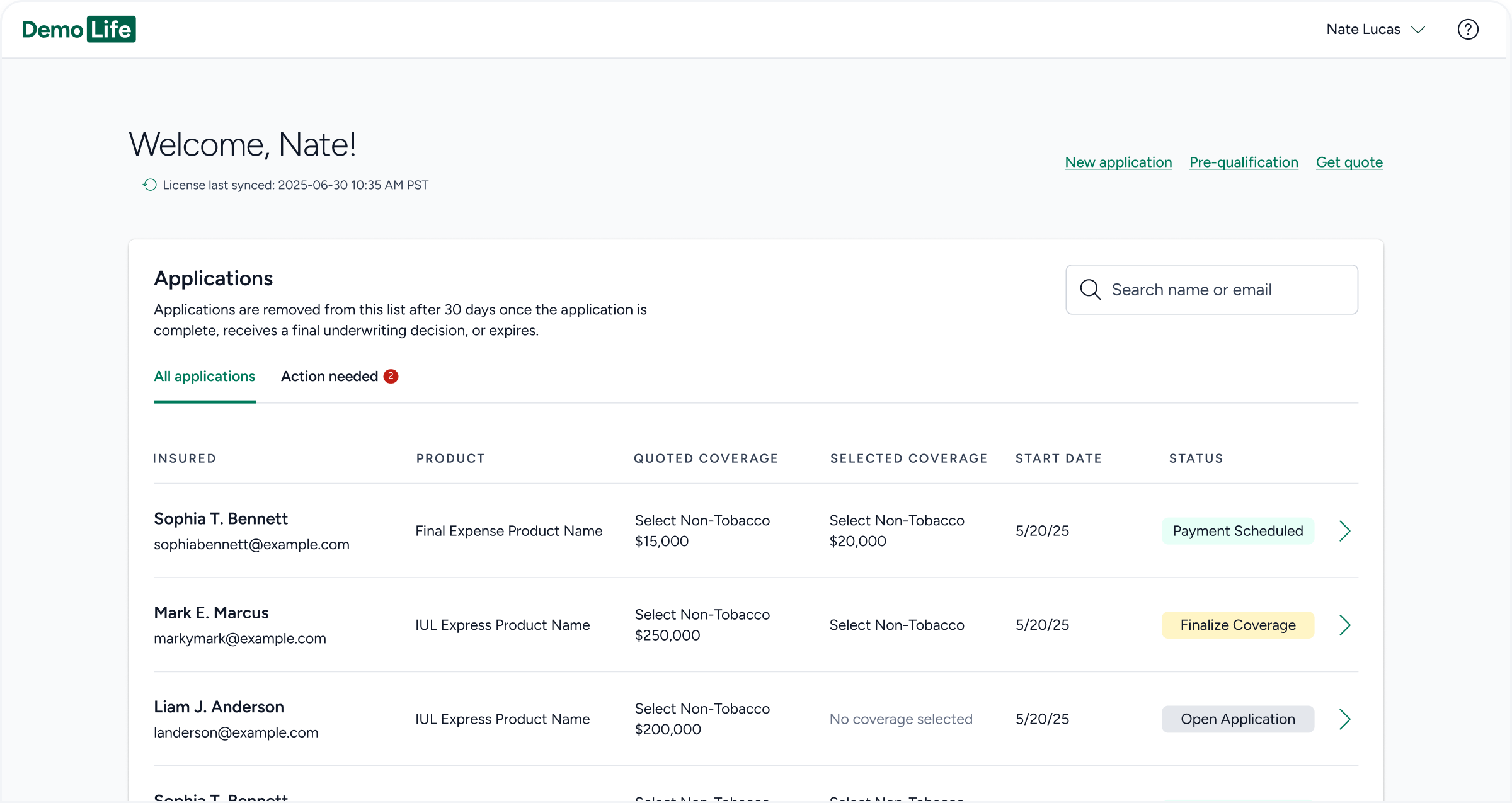Click the New application link
Screen dimensions: 1512x803
(x=1118, y=162)
